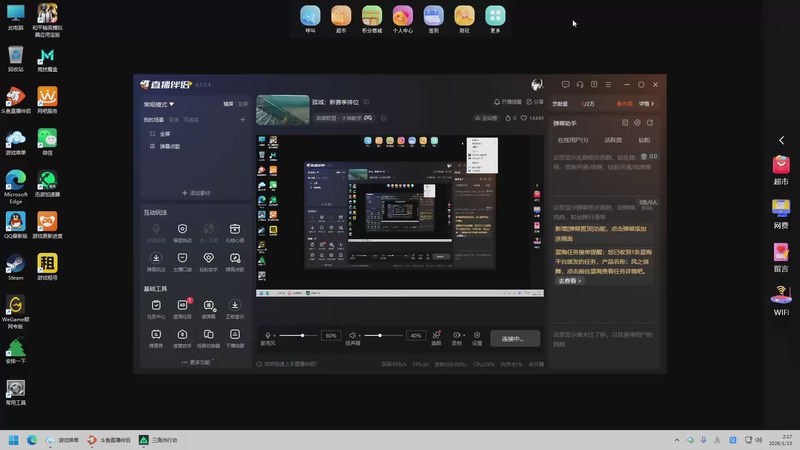Image resolution: width=800 pixels, height=450 pixels.
Task: Collapse the right desktop sidebar chevron
Action: coord(782,140)
